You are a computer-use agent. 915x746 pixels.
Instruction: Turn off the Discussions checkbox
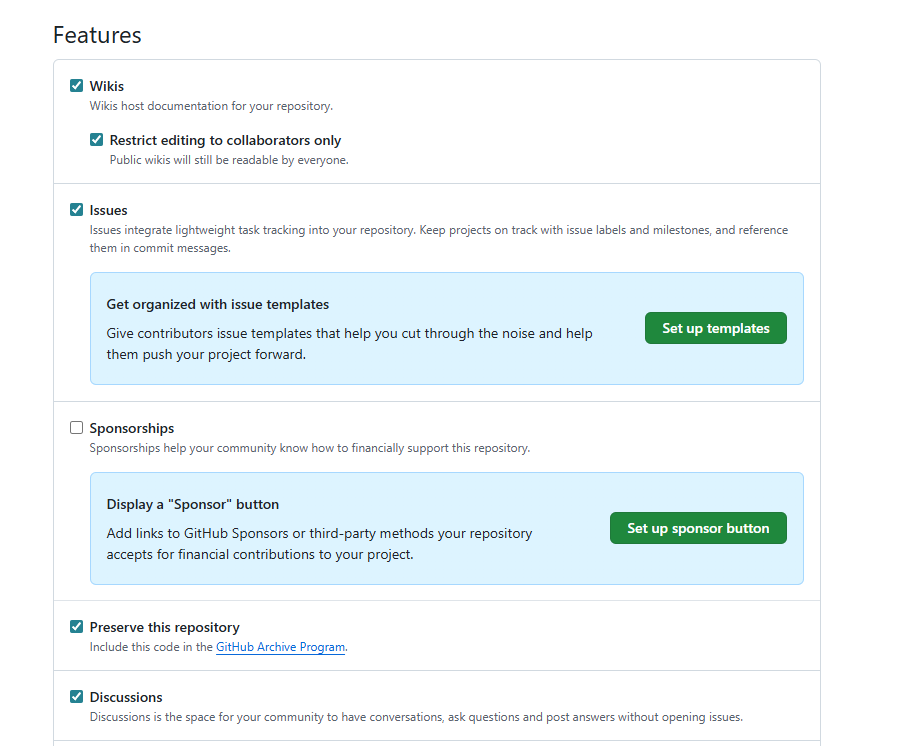point(76,696)
